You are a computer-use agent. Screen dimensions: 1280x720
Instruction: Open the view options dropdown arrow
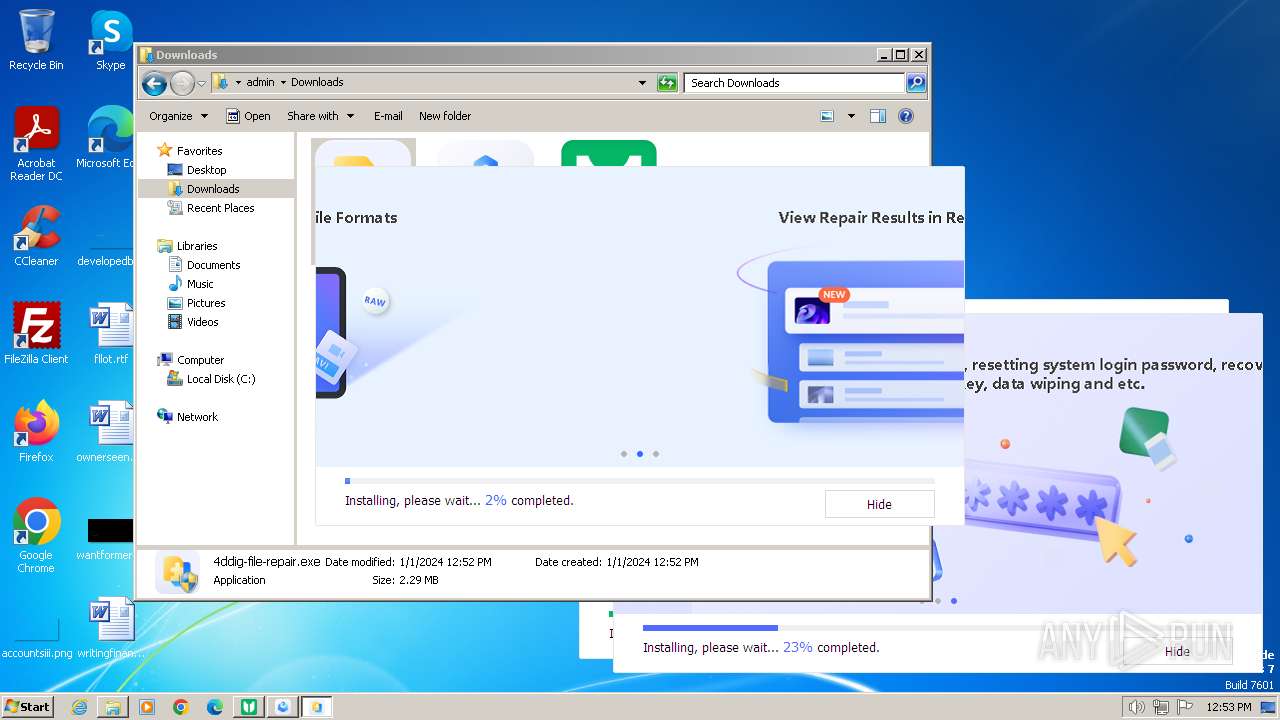[851, 116]
